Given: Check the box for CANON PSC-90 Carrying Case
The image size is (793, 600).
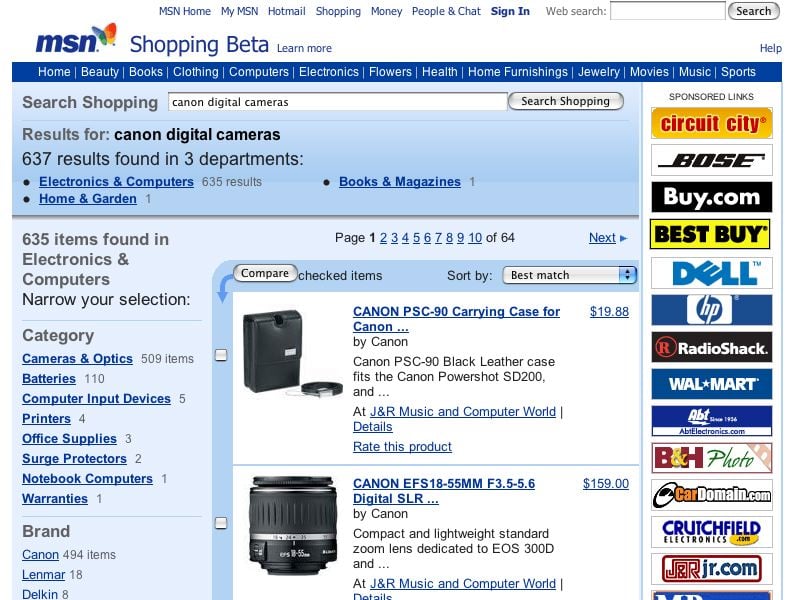Looking at the screenshot, I should pyautogui.click(x=221, y=355).
